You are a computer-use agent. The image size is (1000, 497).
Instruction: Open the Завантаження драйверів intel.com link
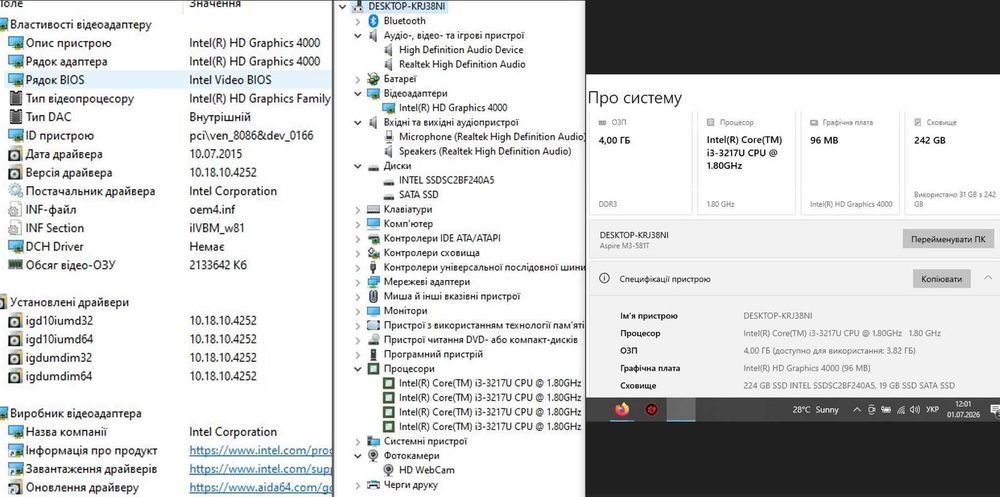(260, 469)
